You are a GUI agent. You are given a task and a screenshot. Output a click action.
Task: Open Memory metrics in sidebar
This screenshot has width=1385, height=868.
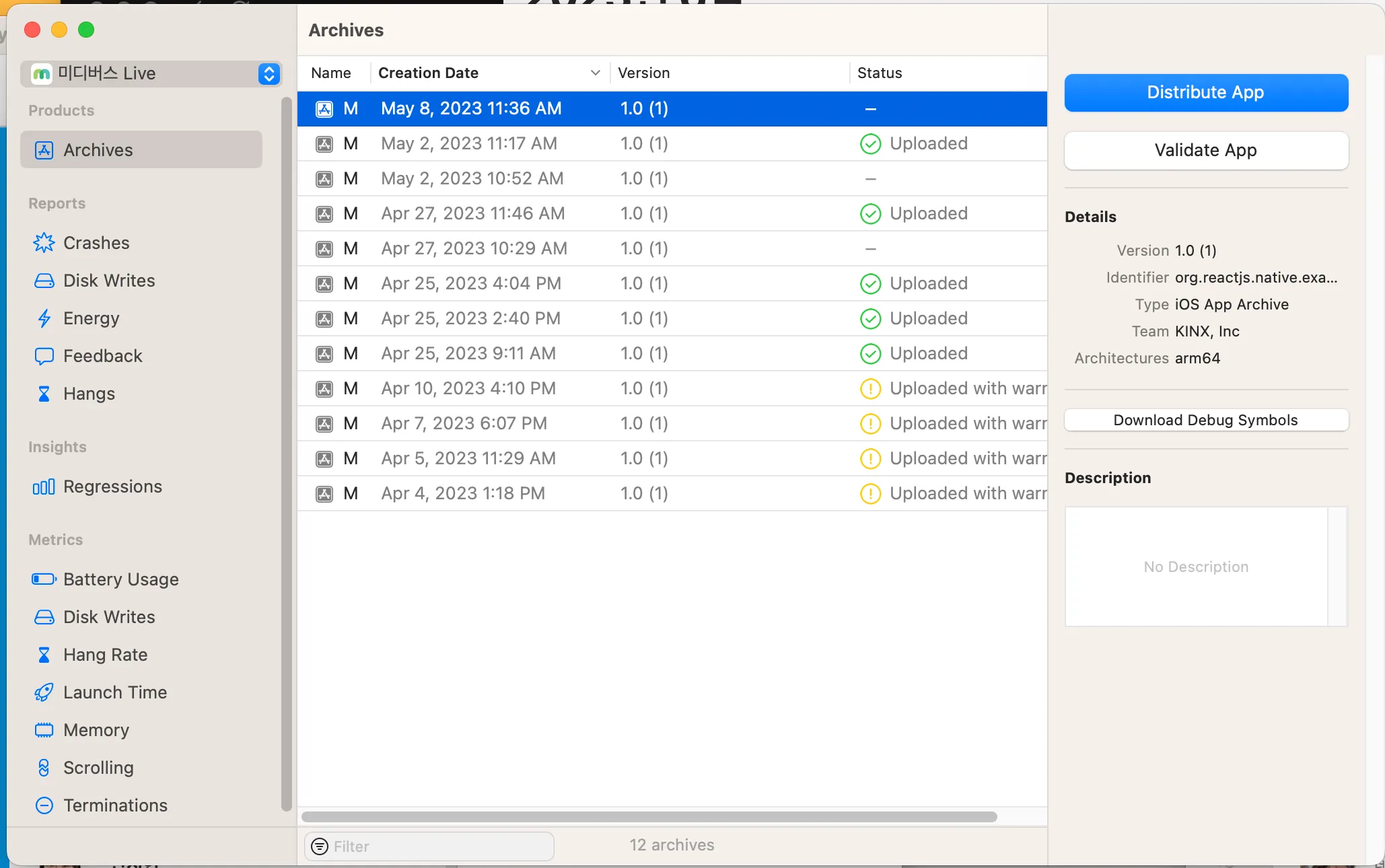[x=96, y=730]
